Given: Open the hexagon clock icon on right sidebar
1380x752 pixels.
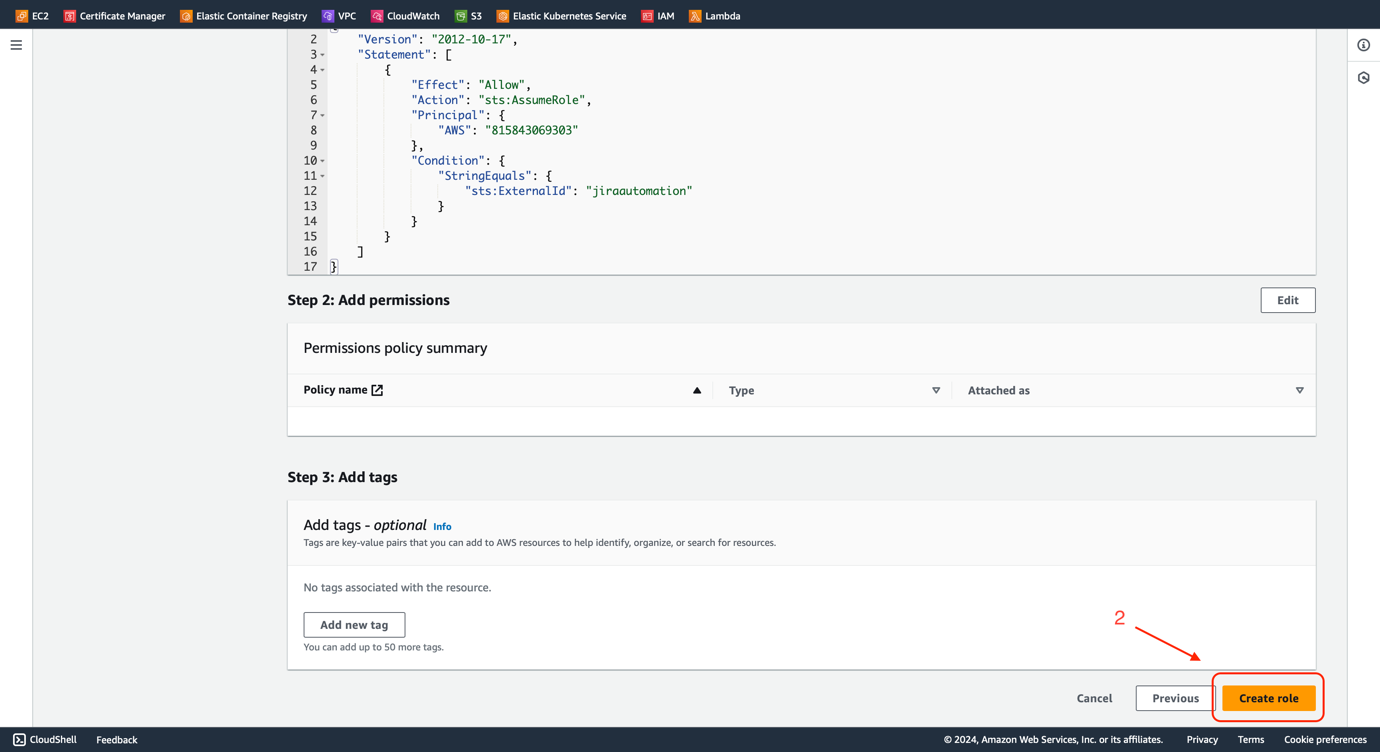Looking at the screenshot, I should 1364,78.
